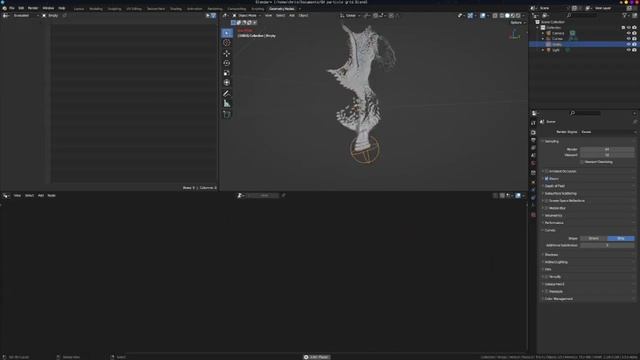Expand the Volumetrics panel
The image size is (640, 360).
click(553, 216)
